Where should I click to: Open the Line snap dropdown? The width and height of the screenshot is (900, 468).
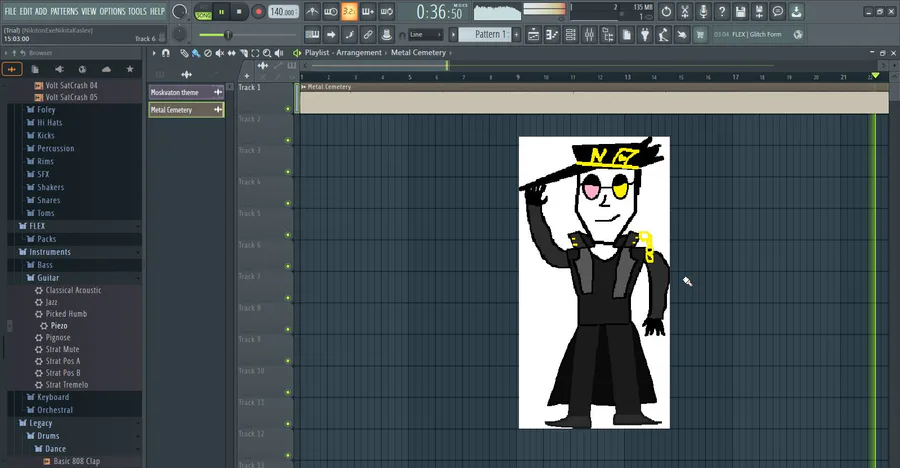click(425, 34)
